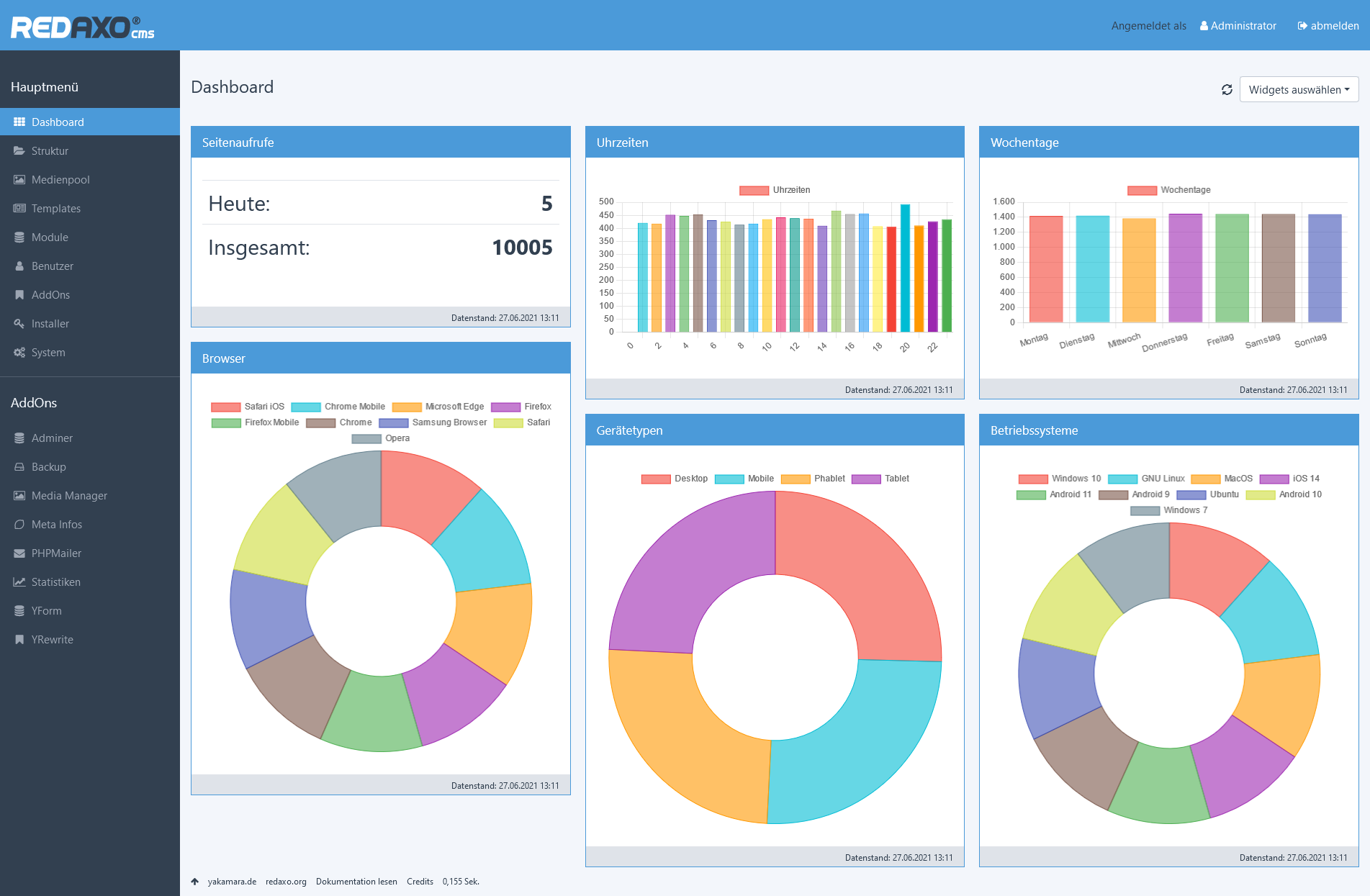The width and height of the screenshot is (1370, 896).
Task: Click the System gears icon
Action: tap(19, 353)
